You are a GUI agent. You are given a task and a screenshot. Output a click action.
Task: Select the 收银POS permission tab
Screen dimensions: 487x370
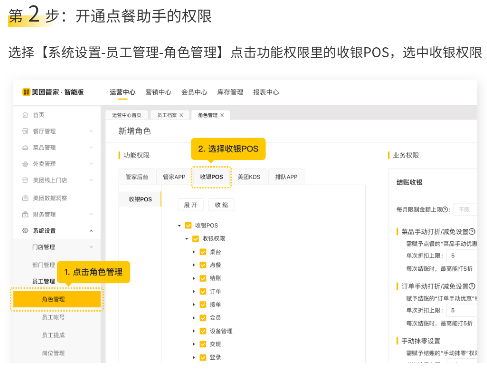[211, 177]
